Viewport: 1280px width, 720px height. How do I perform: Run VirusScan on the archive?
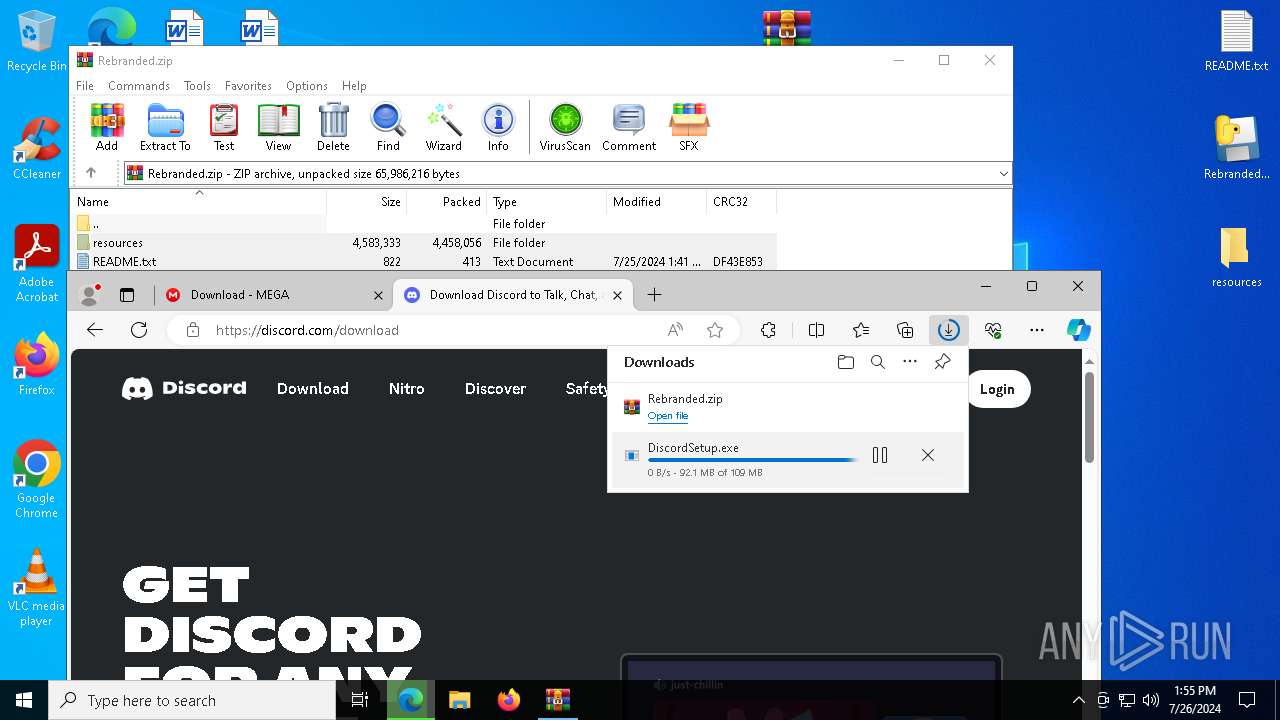(x=565, y=127)
